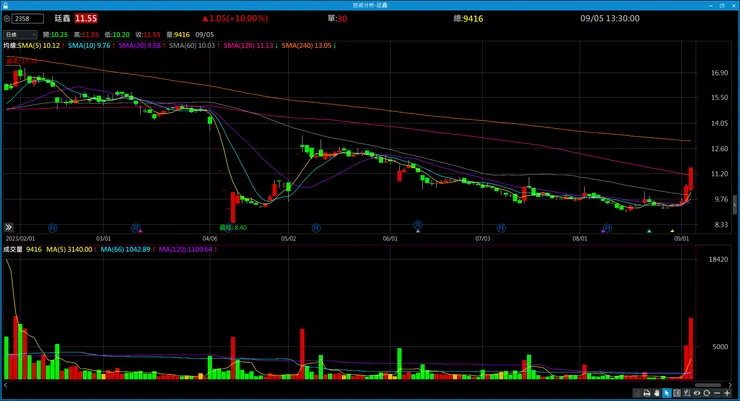
Task: Click the MA(5) 3140.00 volume legend
Action: (x=71, y=250)
